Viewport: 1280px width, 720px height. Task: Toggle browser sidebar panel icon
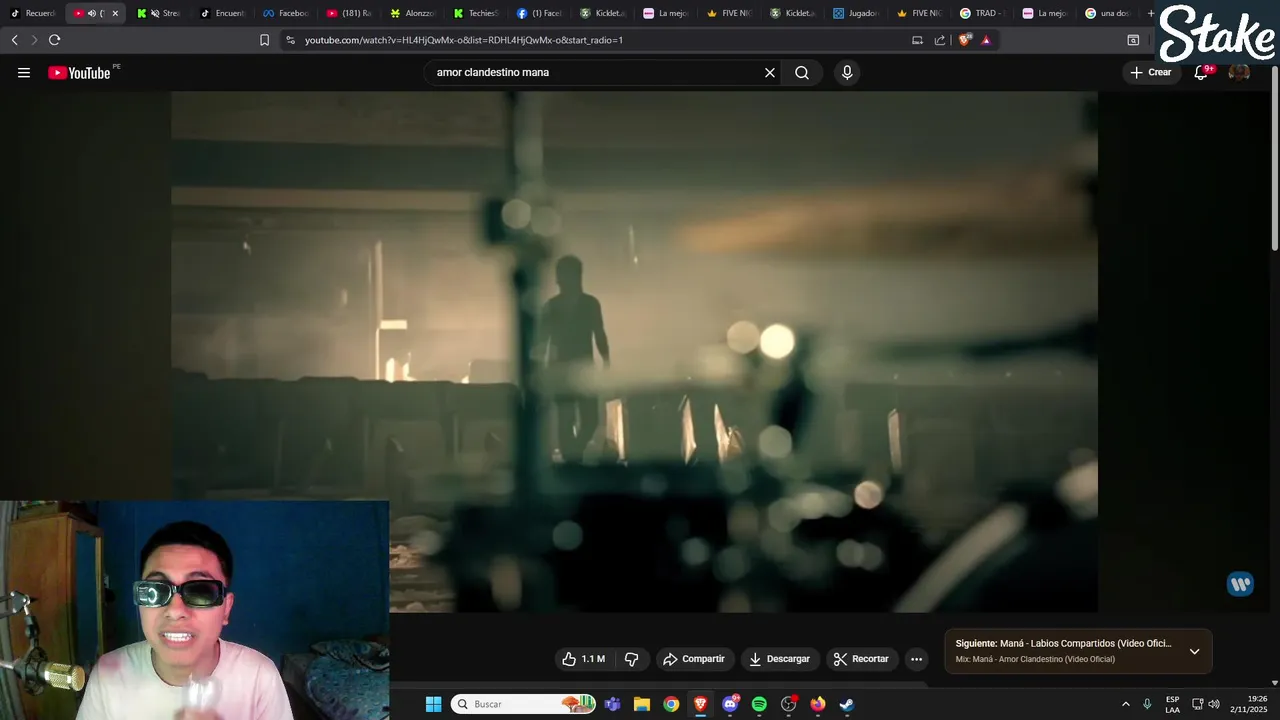[1133, 40]
